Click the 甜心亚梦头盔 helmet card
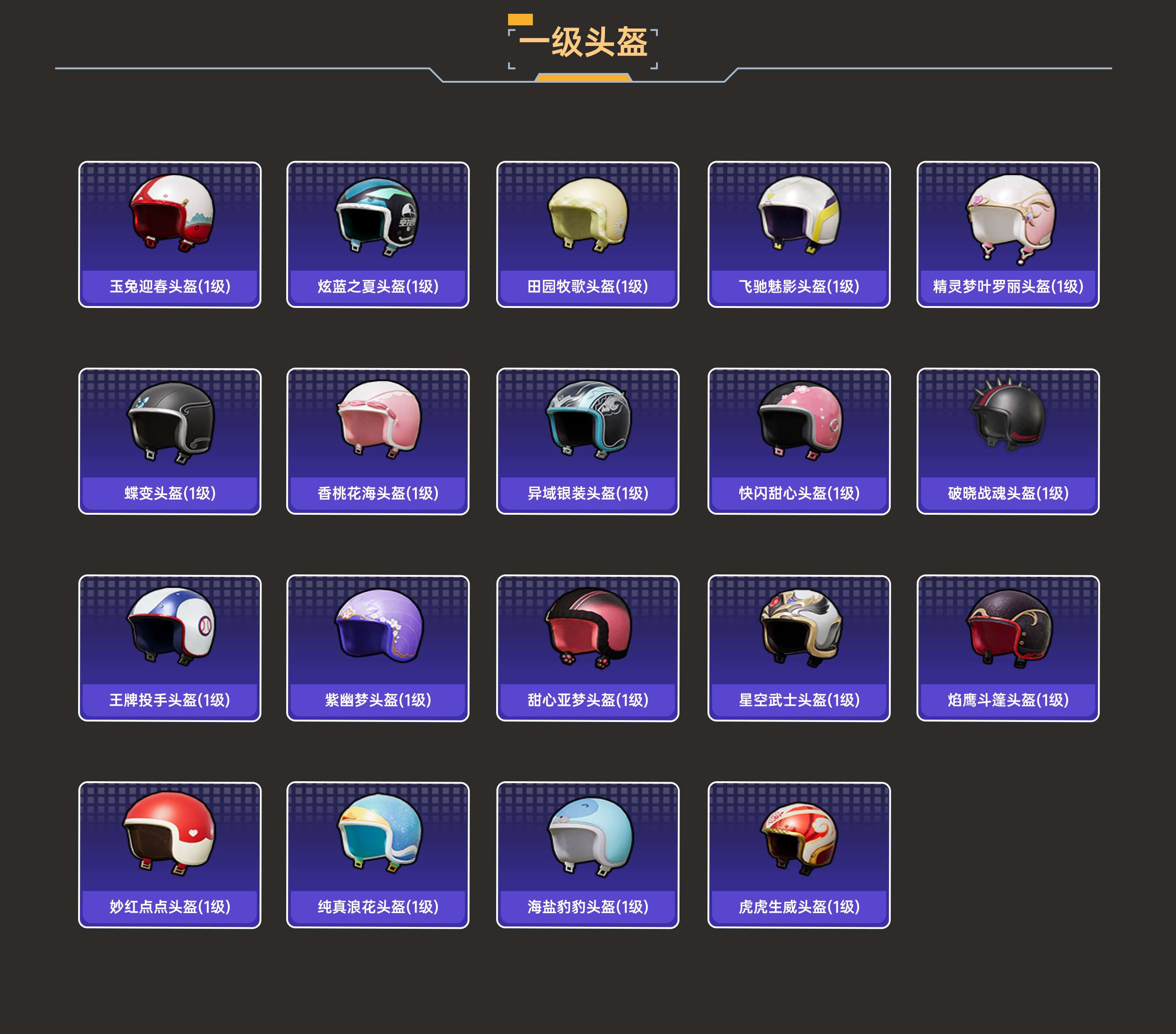The width and height of the screenshot is (1176, 1034). coord(588,648)
